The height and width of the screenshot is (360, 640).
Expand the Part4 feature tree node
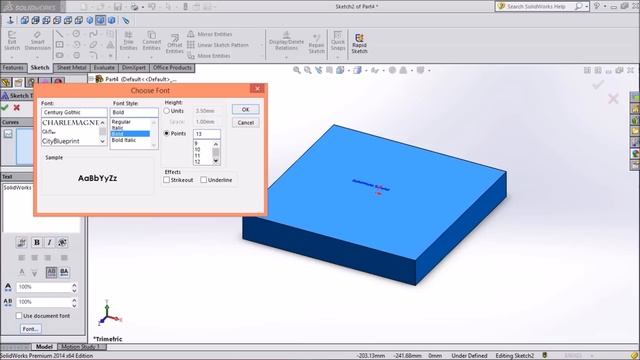click(x=92, y=78)
